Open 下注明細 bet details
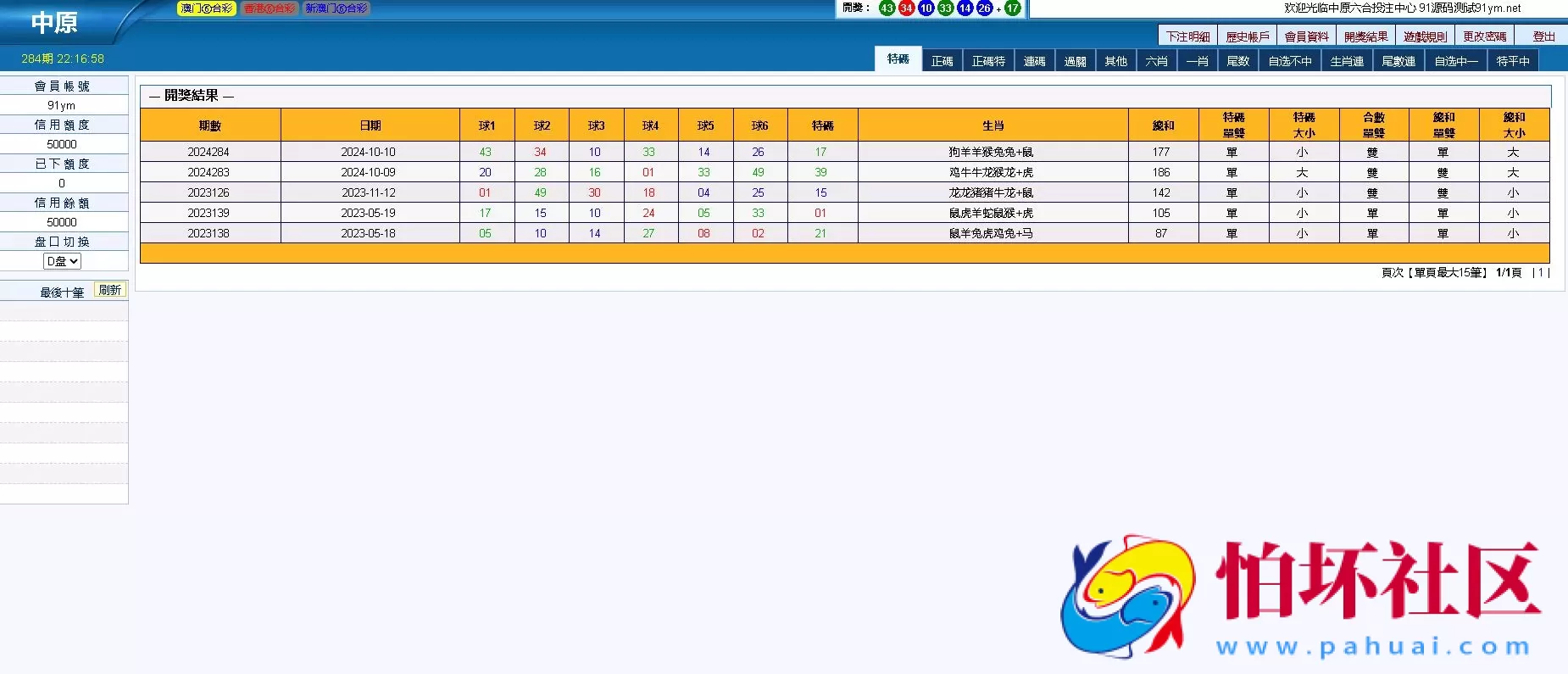Viewport: 1568px width, 674px height. 1187,36
